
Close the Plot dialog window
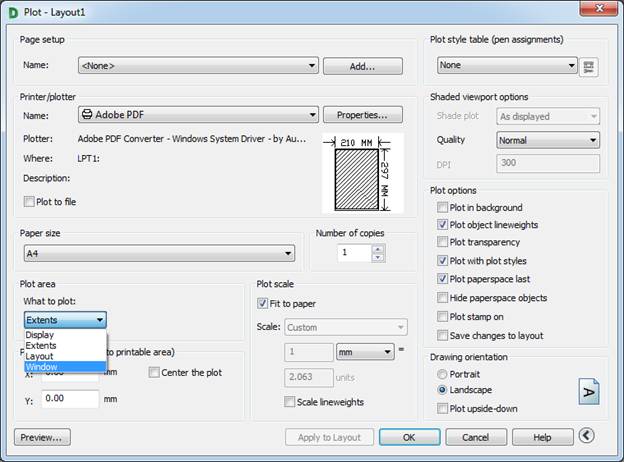click(x=599, y=8)
